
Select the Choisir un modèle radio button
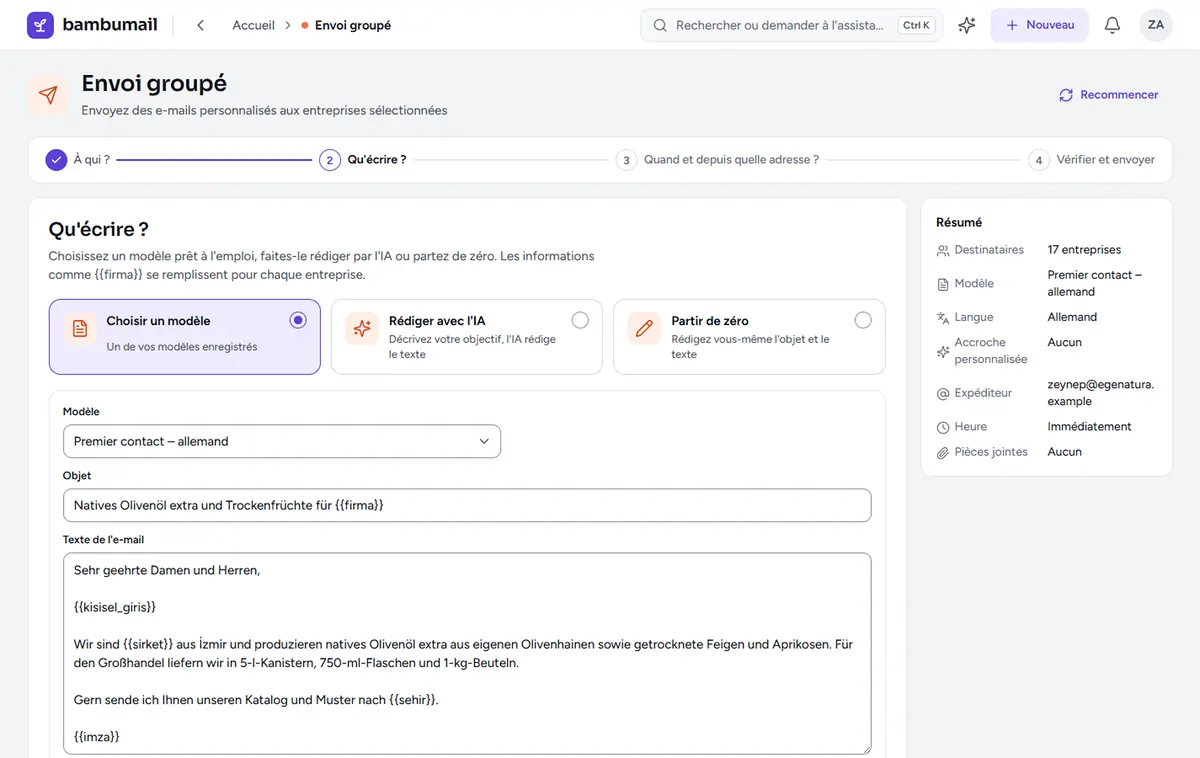pos(297,320)
